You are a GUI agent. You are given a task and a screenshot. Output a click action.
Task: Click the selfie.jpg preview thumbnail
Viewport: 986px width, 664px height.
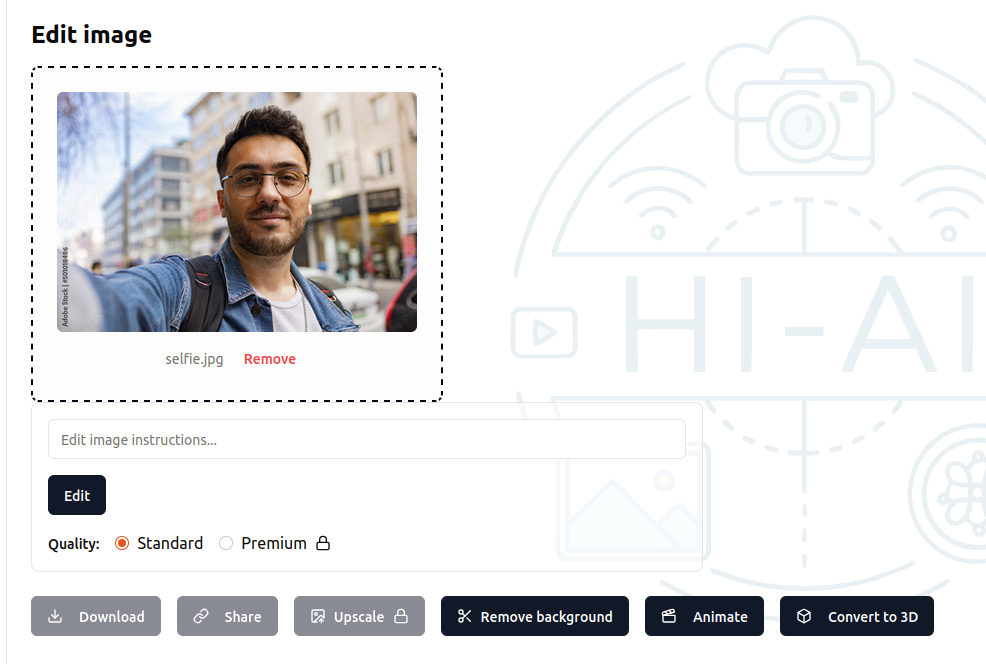pyautogui.click(x=237, y=211)
